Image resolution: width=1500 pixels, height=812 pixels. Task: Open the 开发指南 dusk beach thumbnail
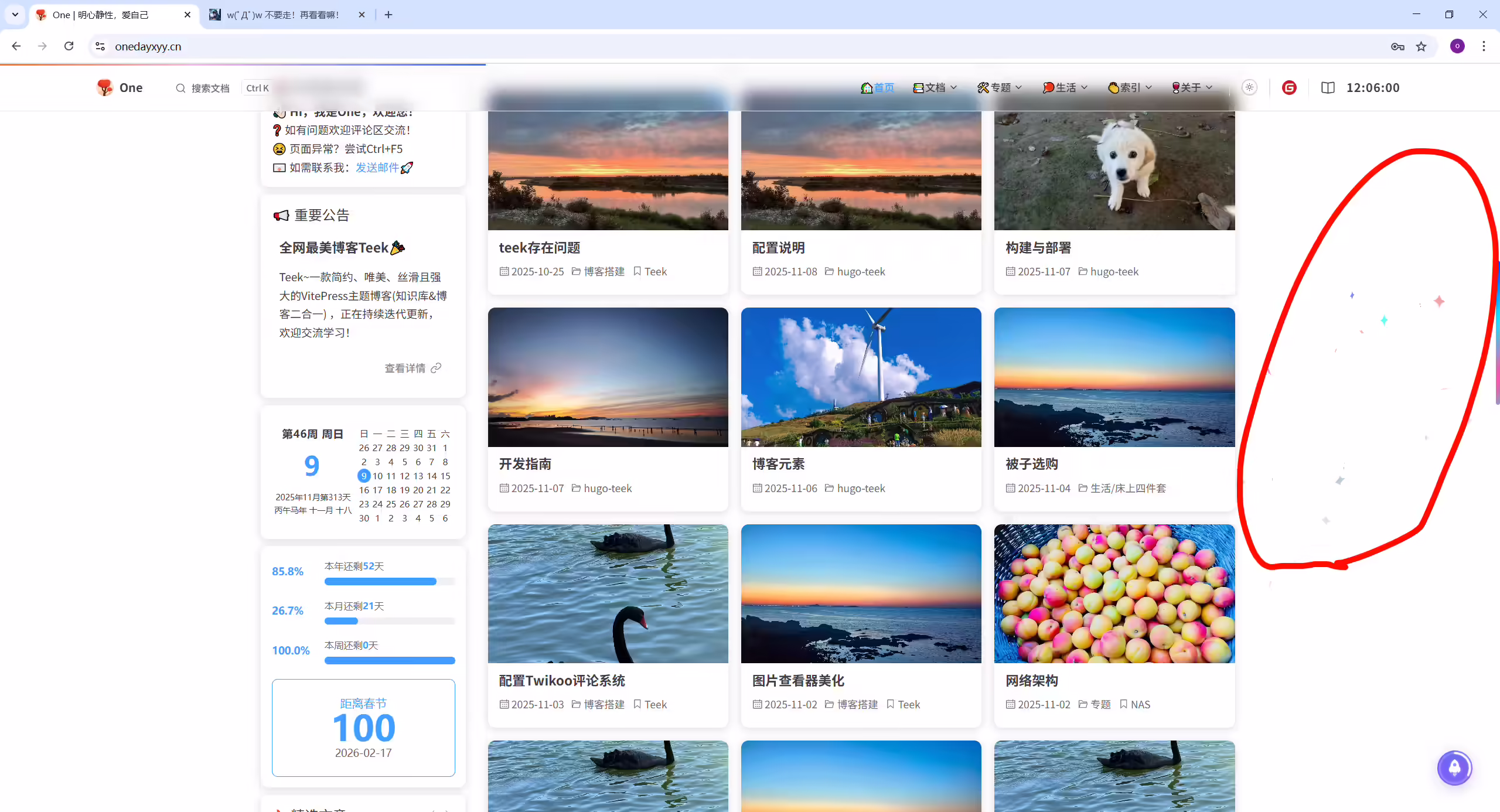[608, 377]
